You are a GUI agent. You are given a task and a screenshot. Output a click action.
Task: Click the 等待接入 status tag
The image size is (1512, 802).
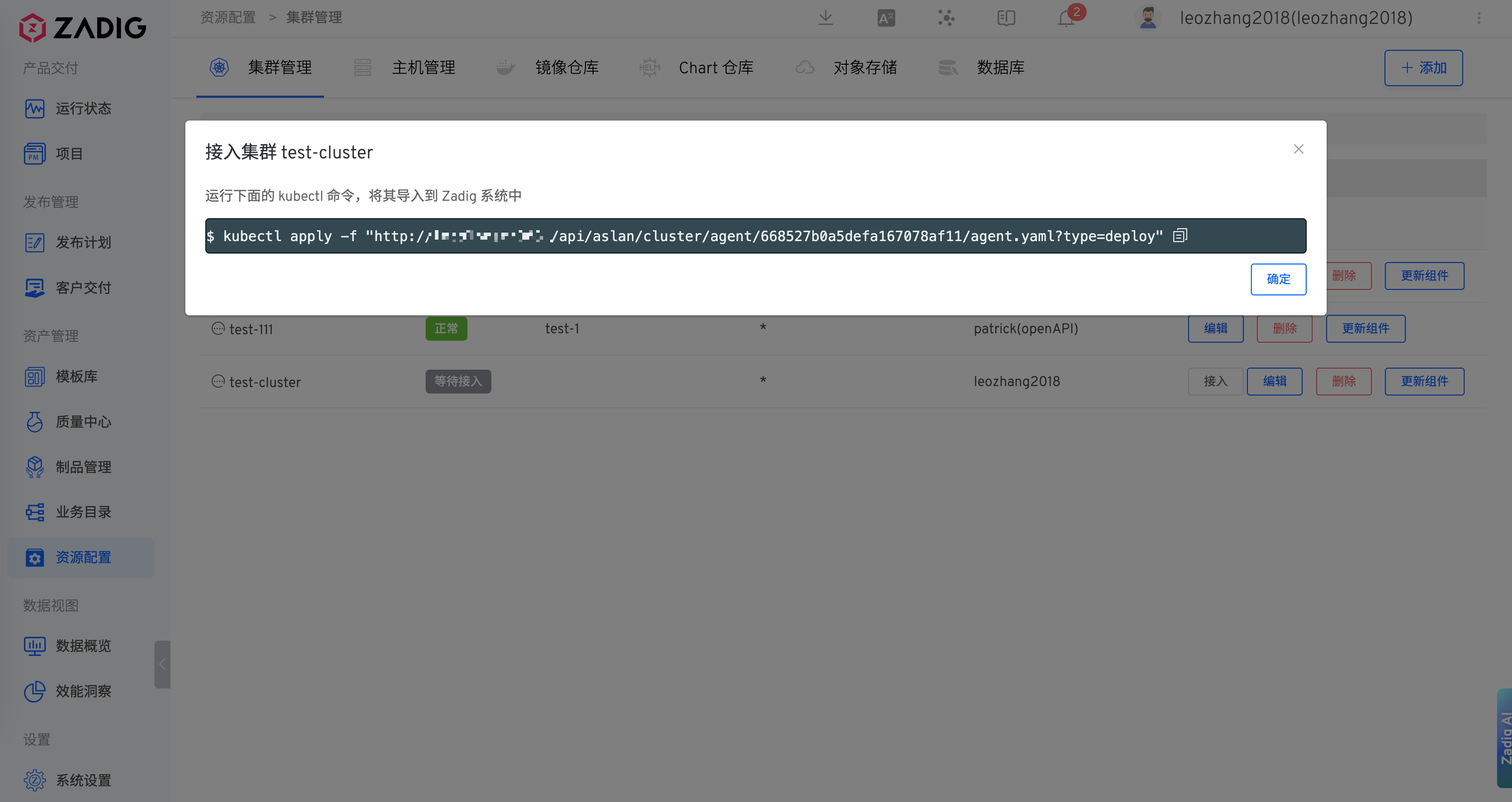point(458,382)
